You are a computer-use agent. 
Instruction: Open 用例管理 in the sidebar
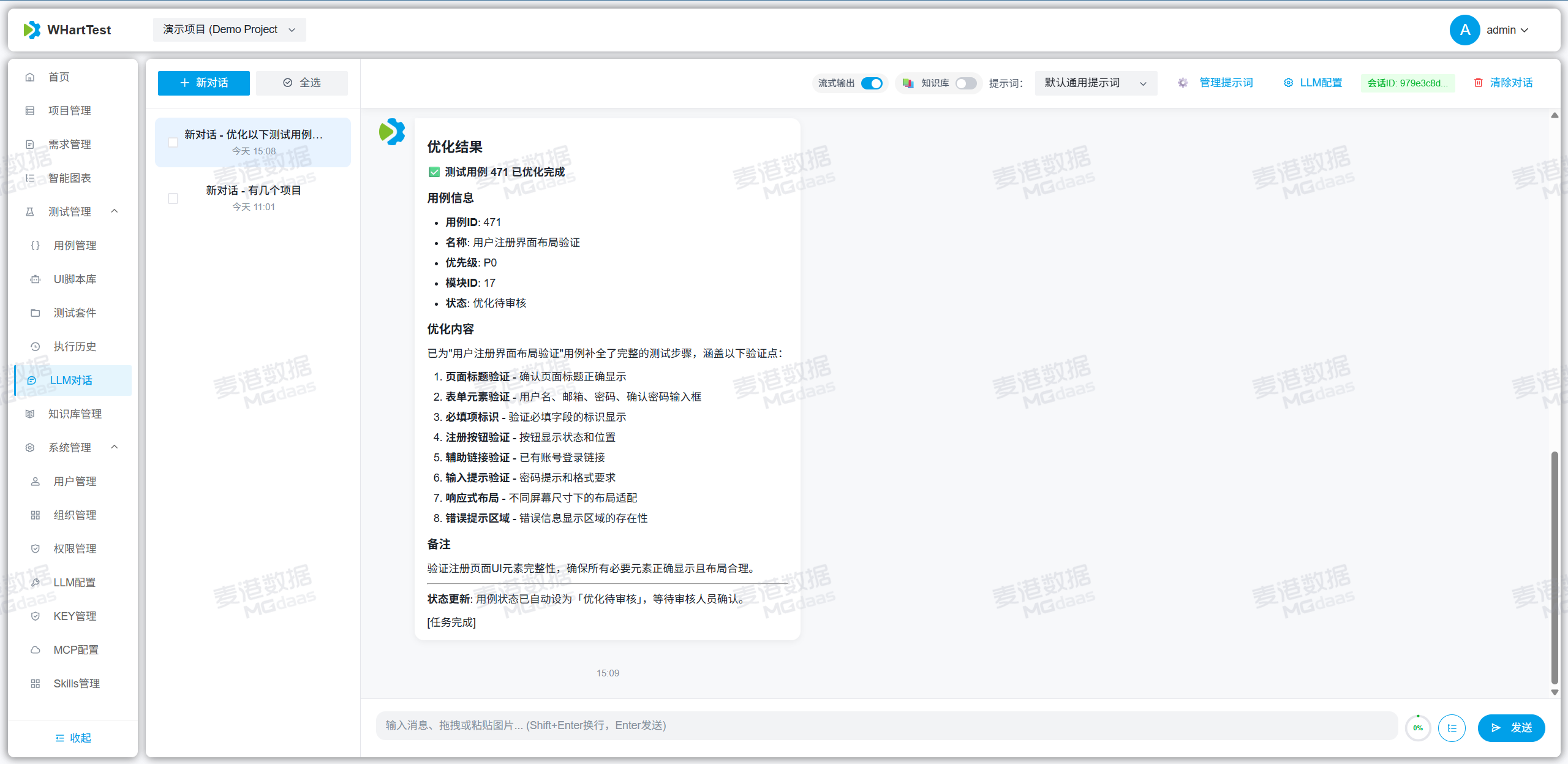click(x=75, y=245)
